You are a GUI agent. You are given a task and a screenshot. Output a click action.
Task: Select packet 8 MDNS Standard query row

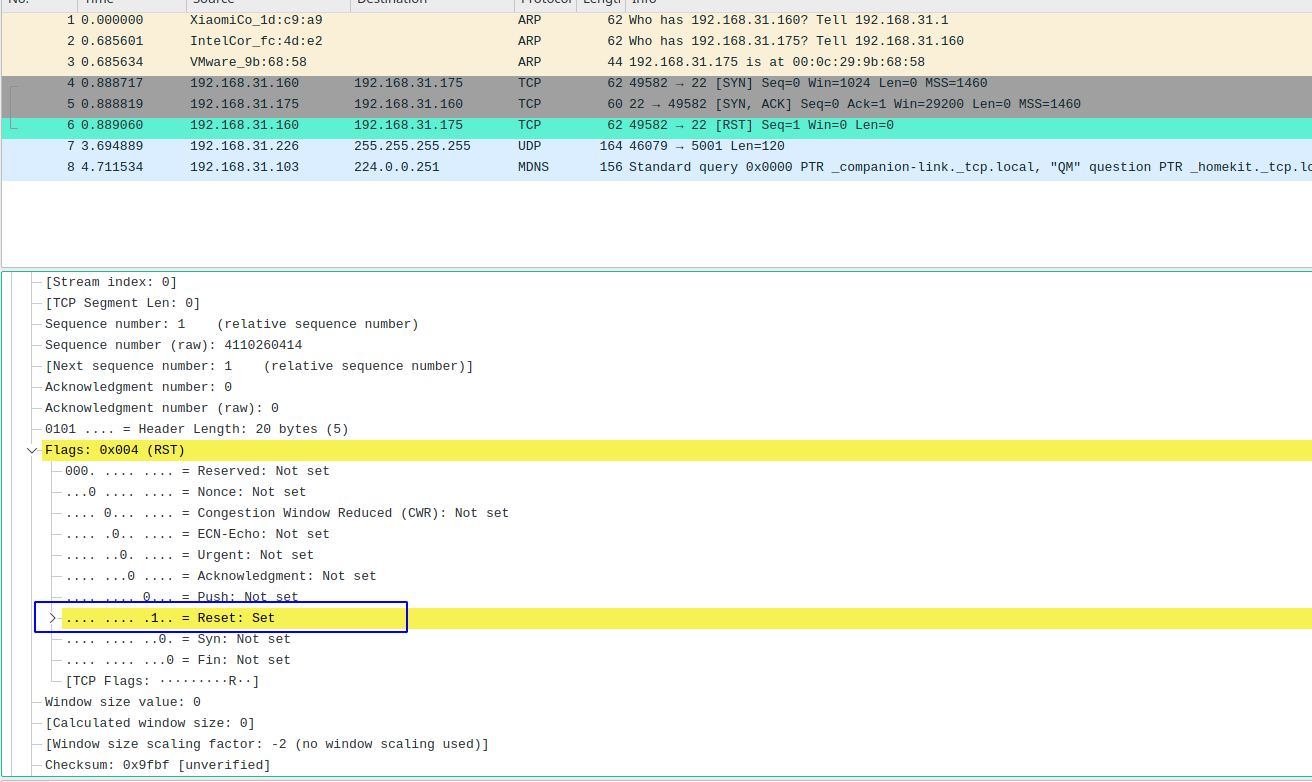click(x=656, y=167)
